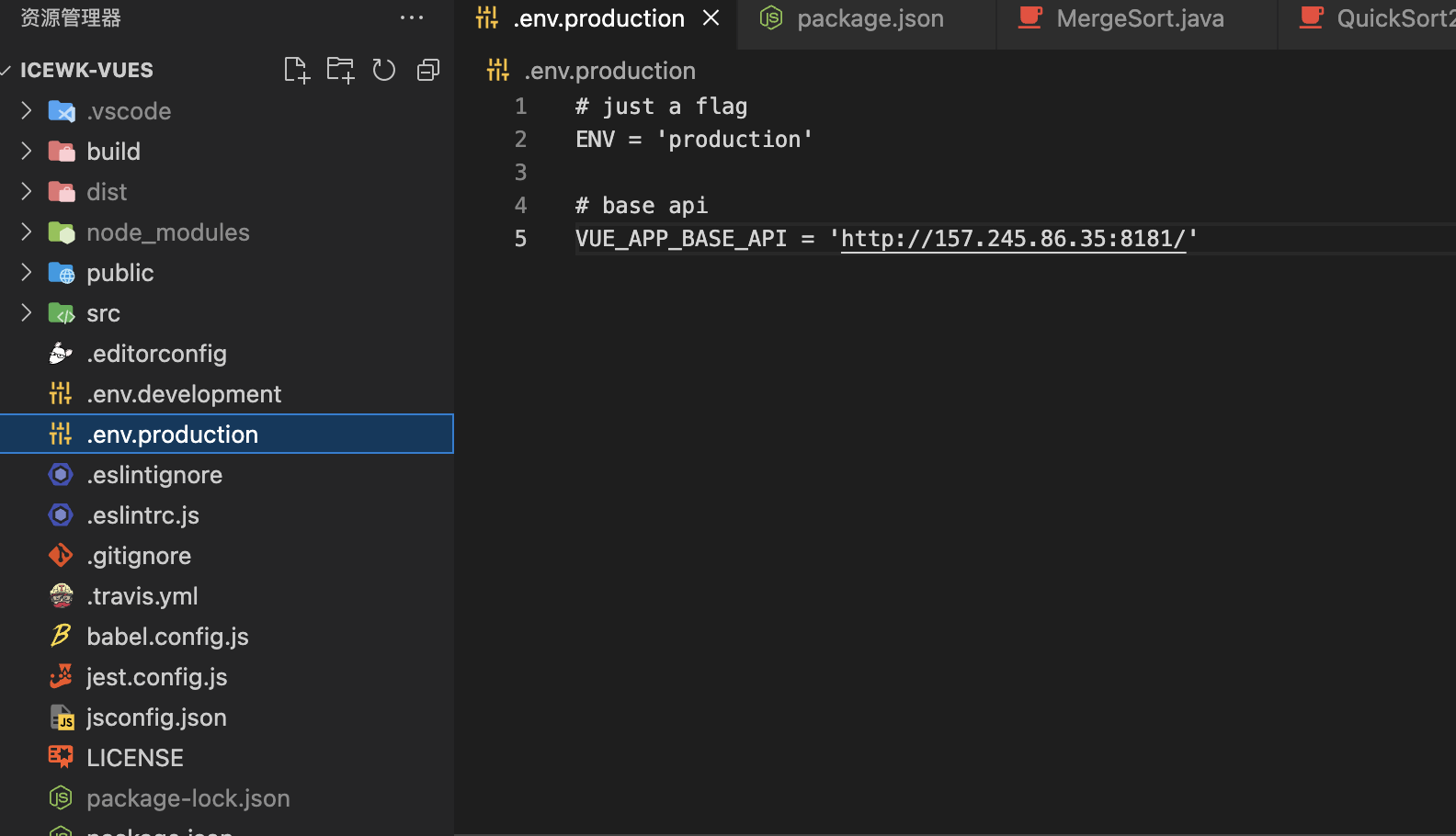
Task: Expand the src folder chevron
Action: coord(26,312)
